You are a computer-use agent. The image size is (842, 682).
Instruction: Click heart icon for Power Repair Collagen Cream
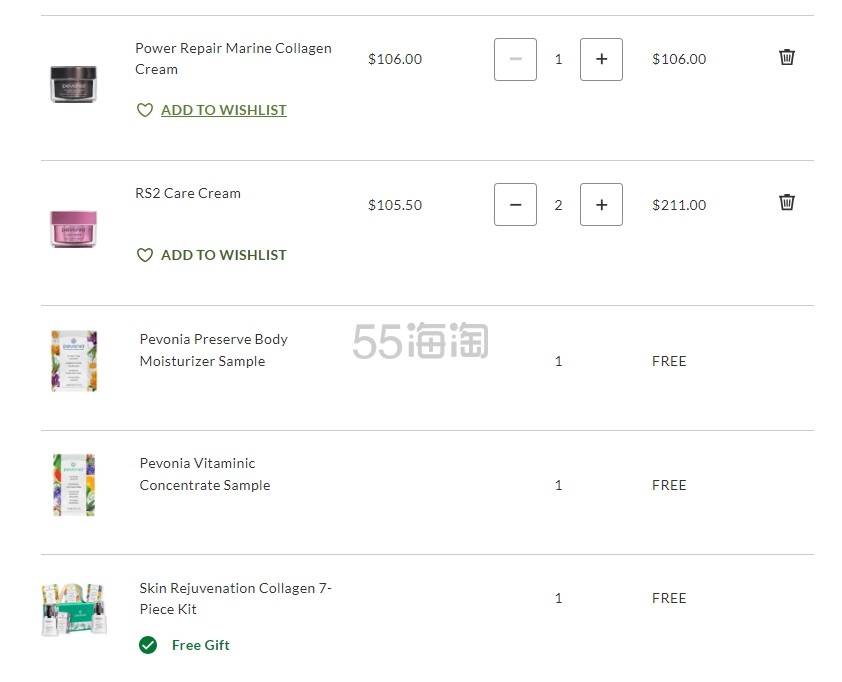point(145,110)
